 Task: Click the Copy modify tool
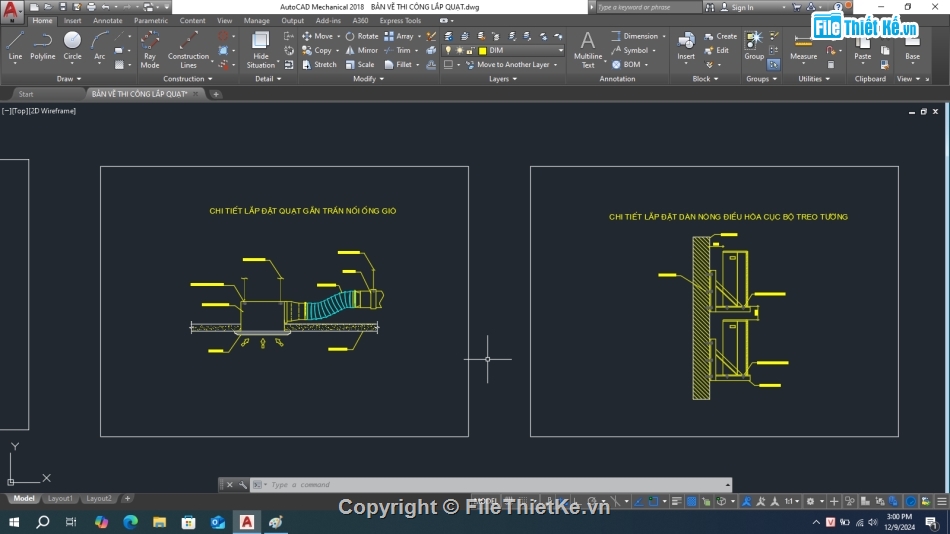coord(317,50)
